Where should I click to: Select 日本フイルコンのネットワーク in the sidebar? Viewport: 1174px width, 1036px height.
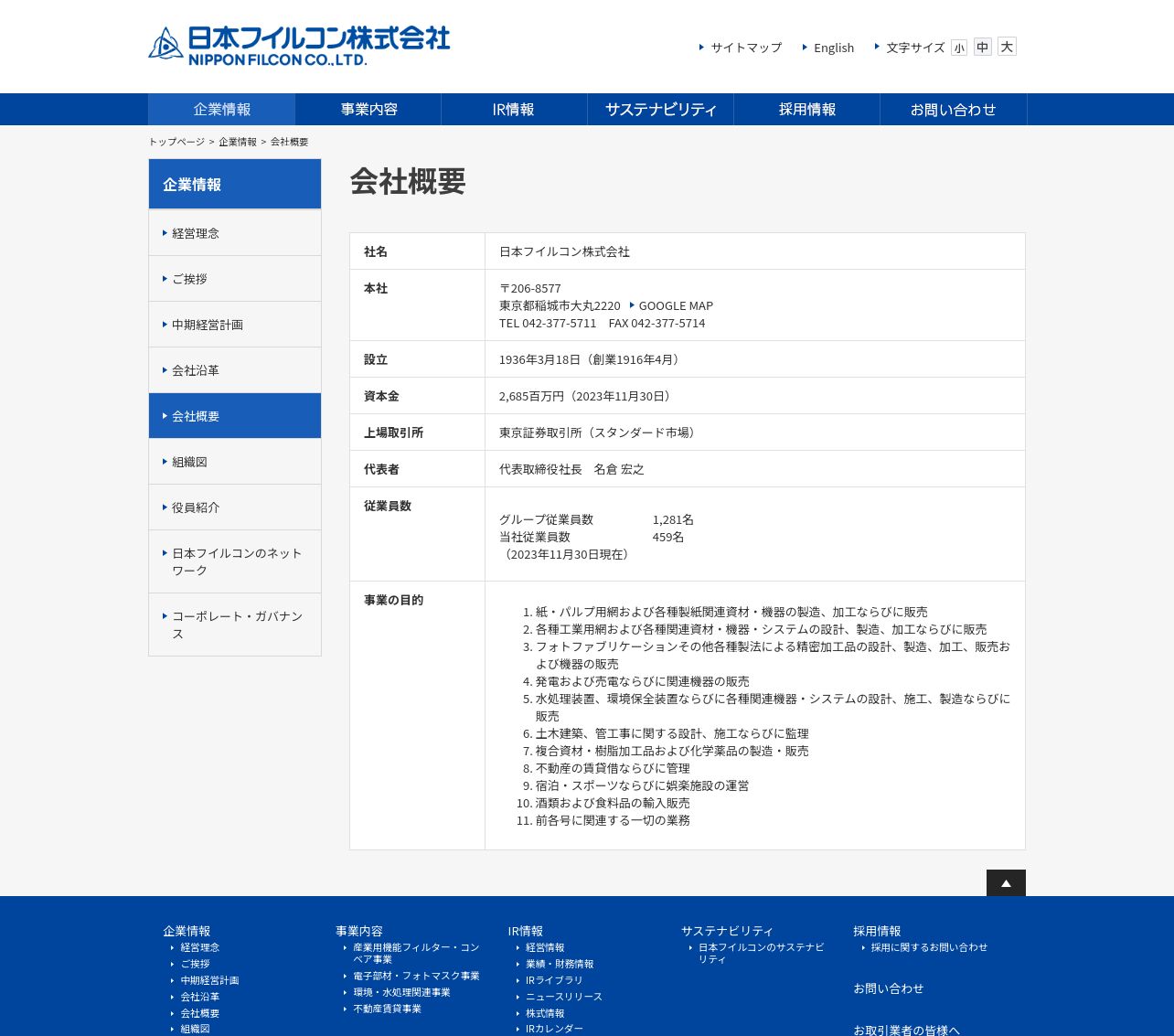(x=235, y=561)
